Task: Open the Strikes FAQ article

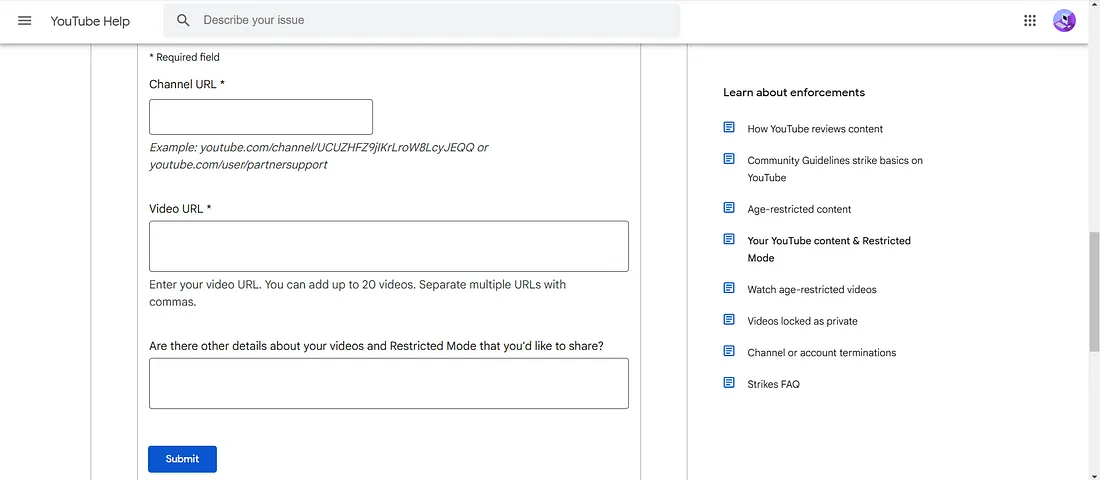Action: [x=773, y=384]
